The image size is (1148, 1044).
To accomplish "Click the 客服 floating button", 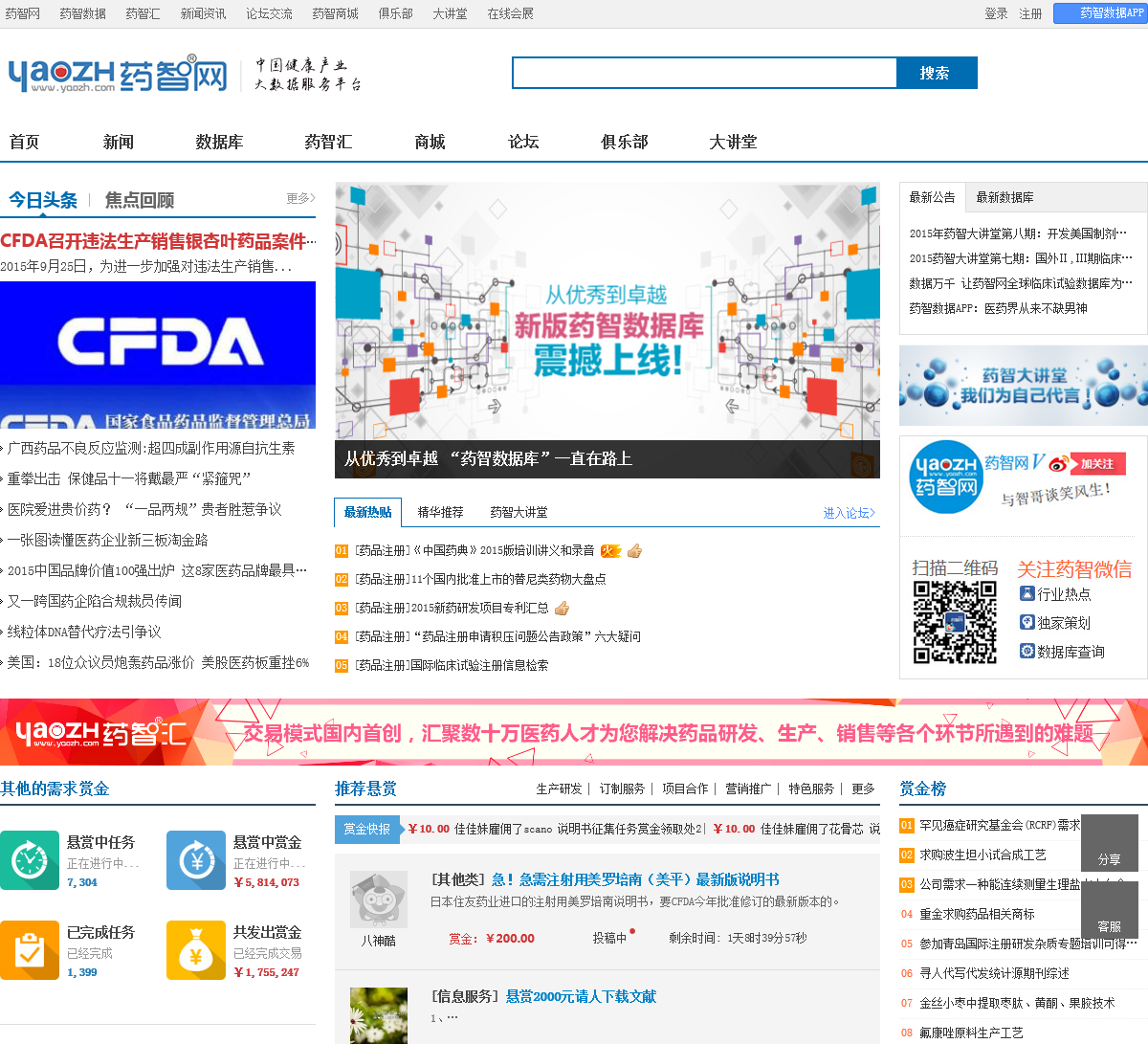I will tap(1109, 909).
